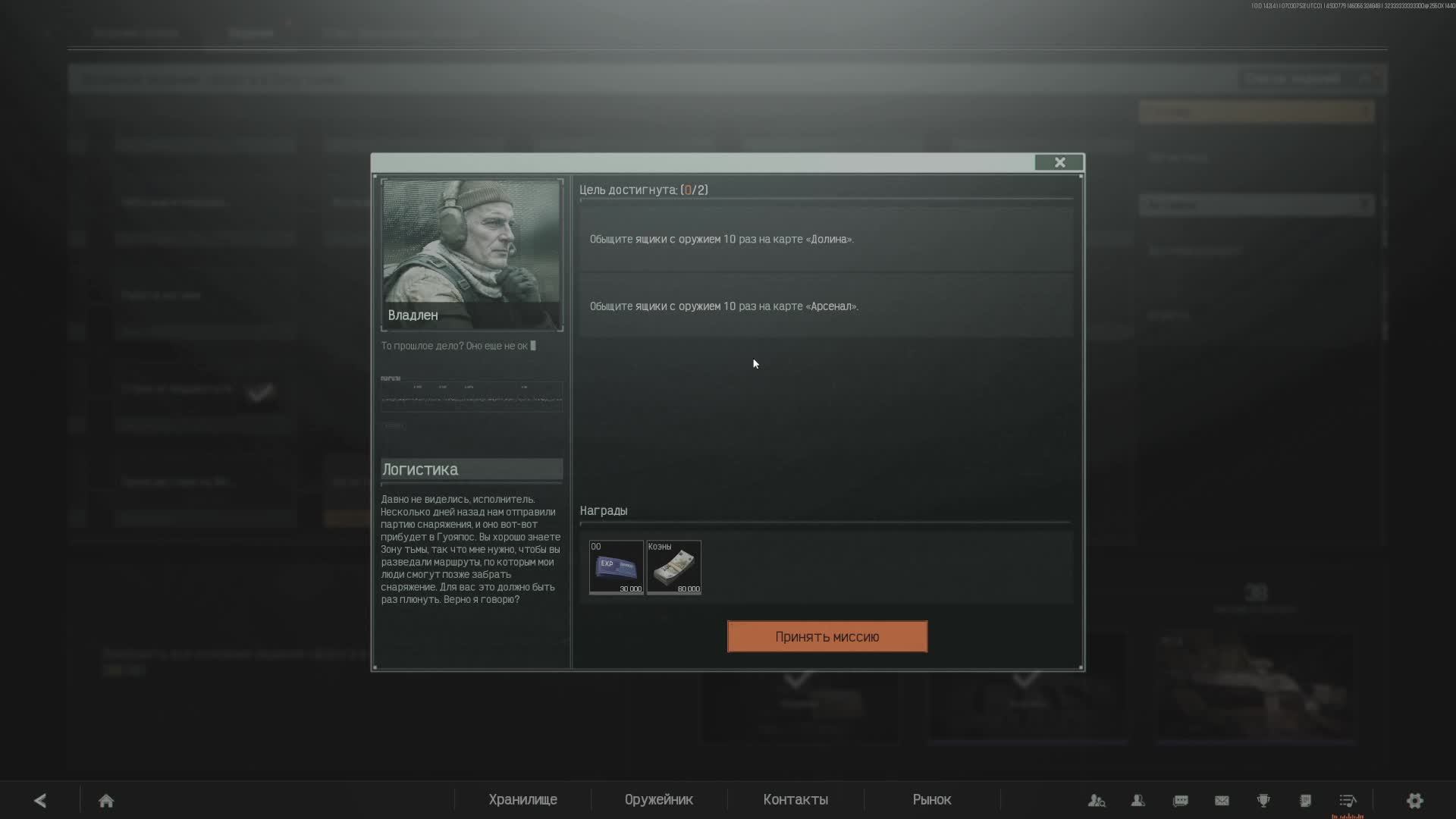Click the Коэны 80 000 reward icon
Image resolution: width=1456 pixels, height=819 pixels.
point(674,567)
